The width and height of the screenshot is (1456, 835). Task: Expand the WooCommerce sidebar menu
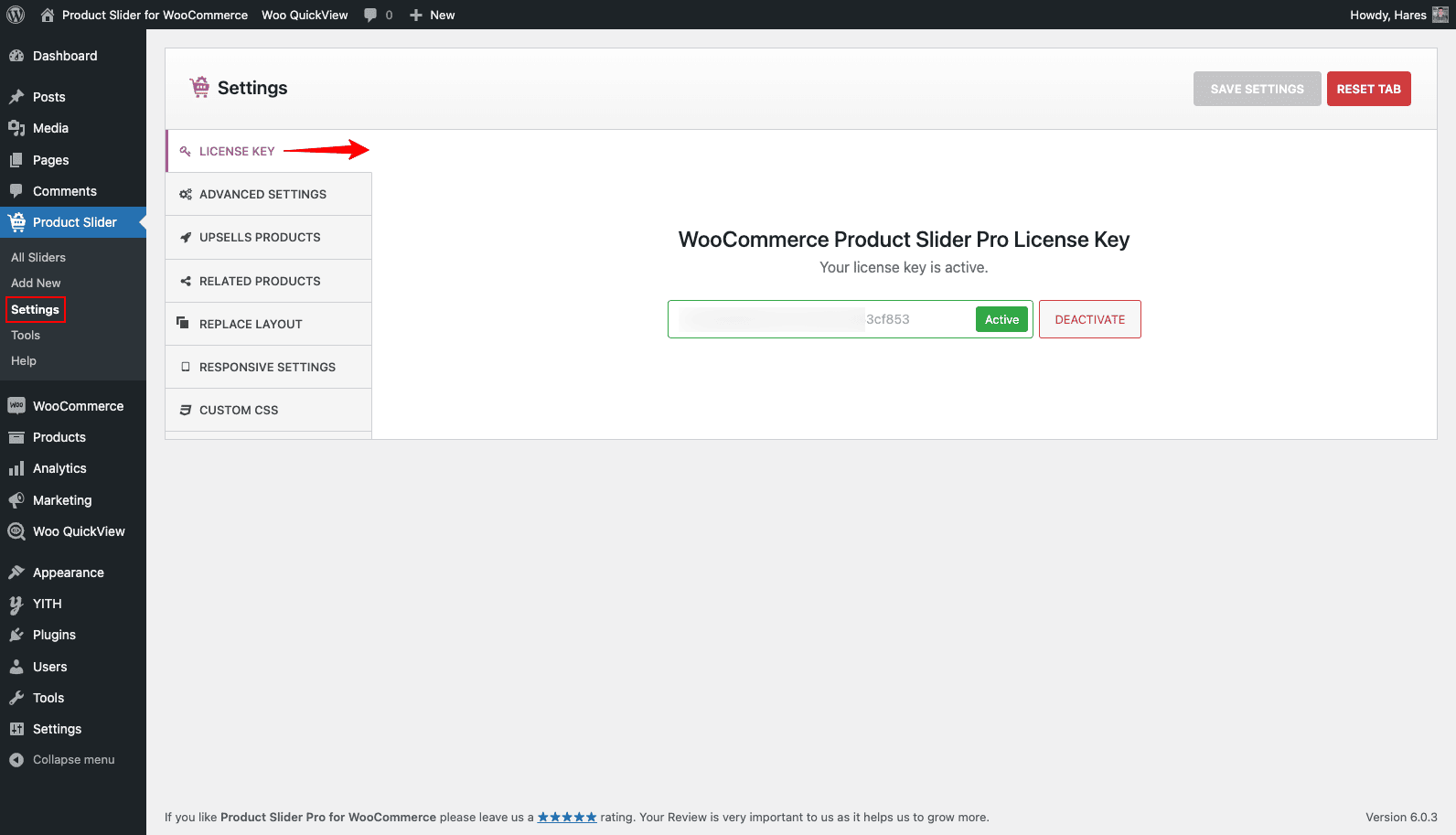[x=78, y=406]
